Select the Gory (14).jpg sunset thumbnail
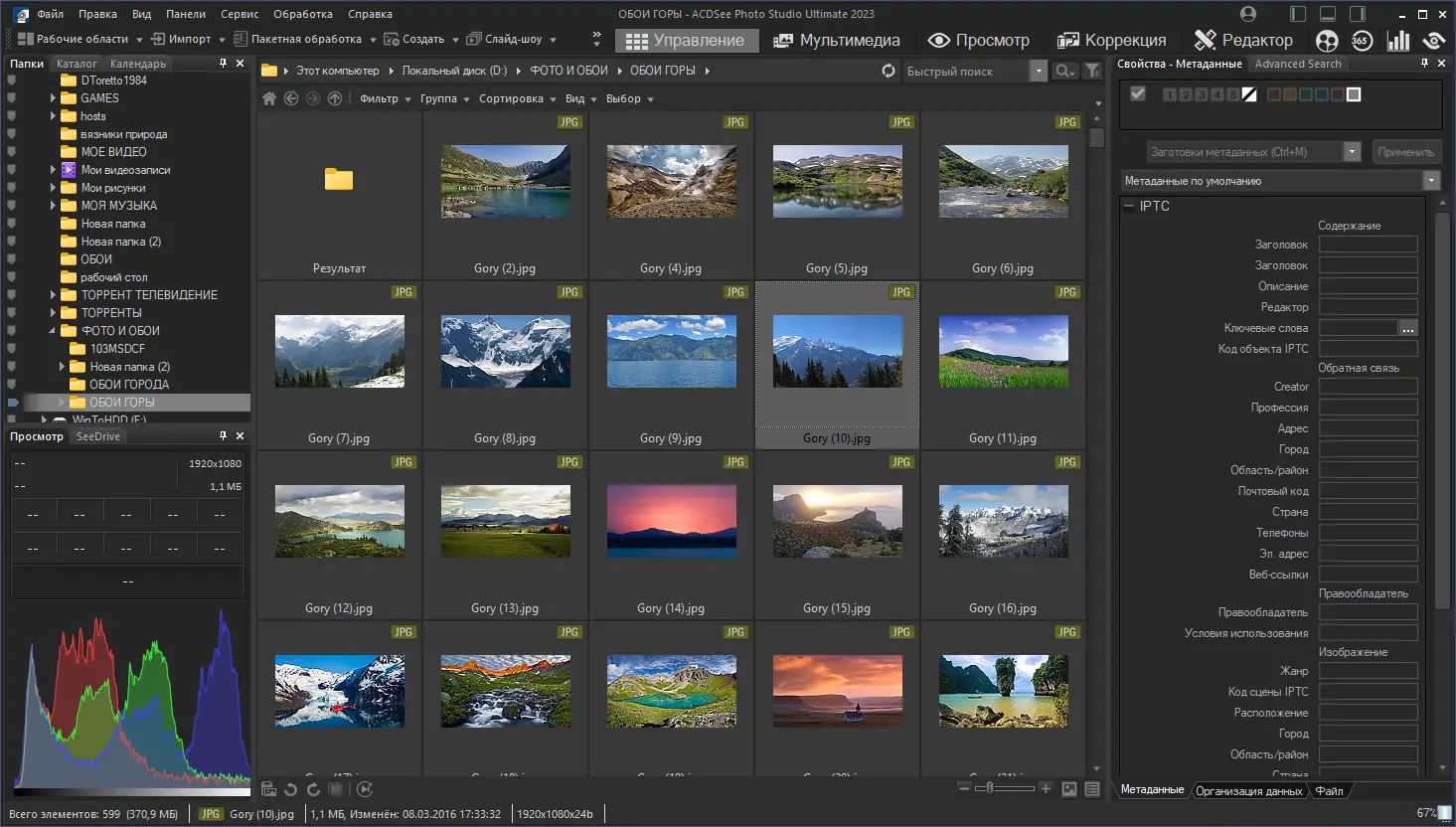This screenshot has height=827, width=1456. pos(671,522)
